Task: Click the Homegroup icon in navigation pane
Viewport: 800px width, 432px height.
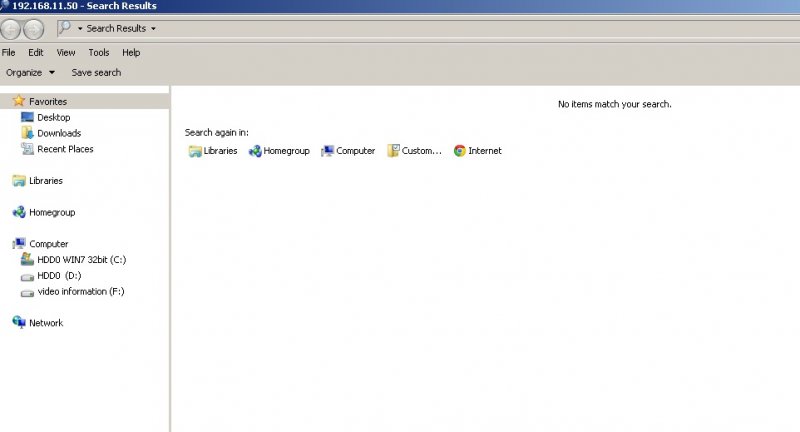Action: (x=19, y=212)
